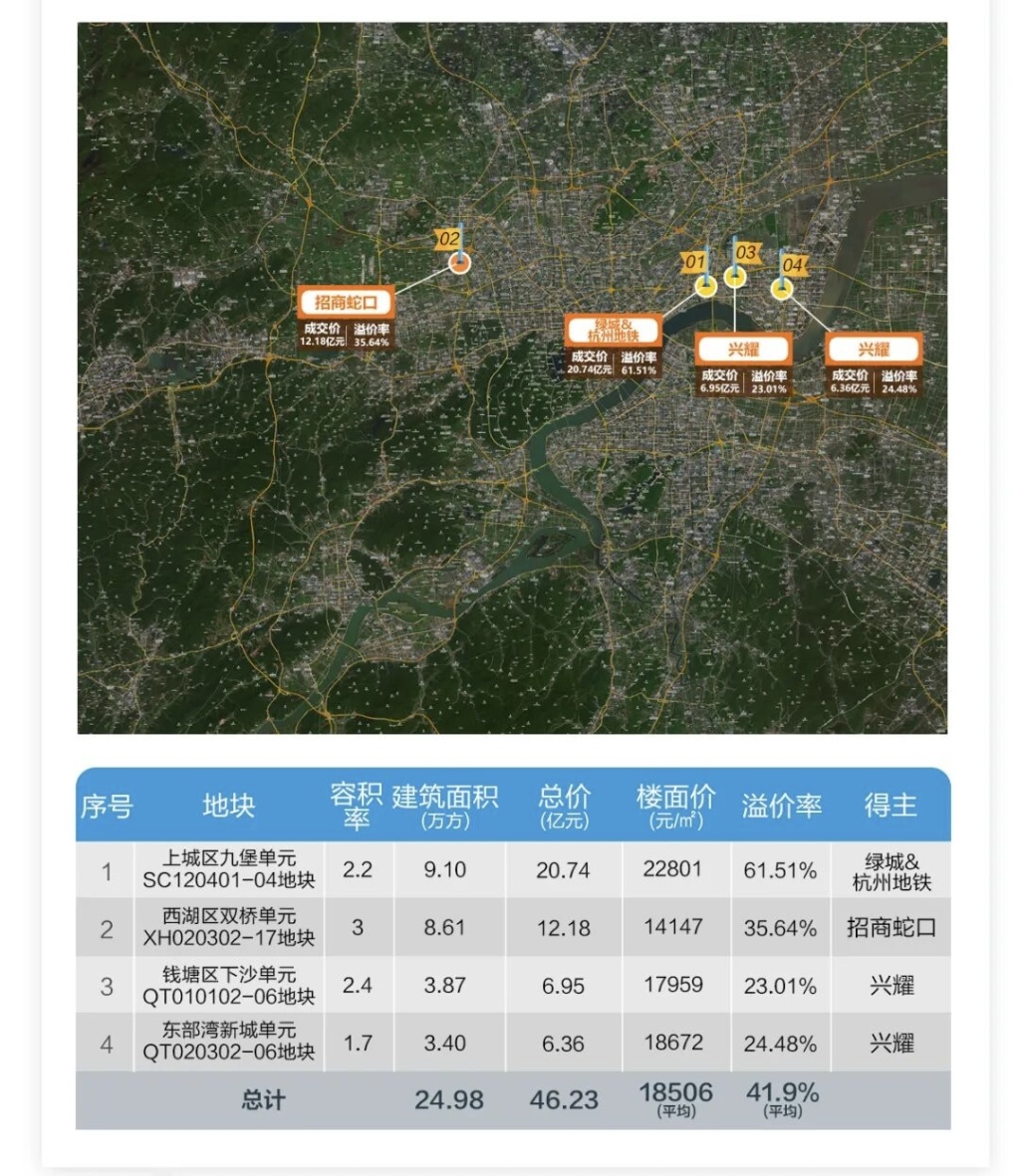1020x1176 pixels.
Task: Click the 绿城&杭州地铁 map label box
Action: coord(613,345)
